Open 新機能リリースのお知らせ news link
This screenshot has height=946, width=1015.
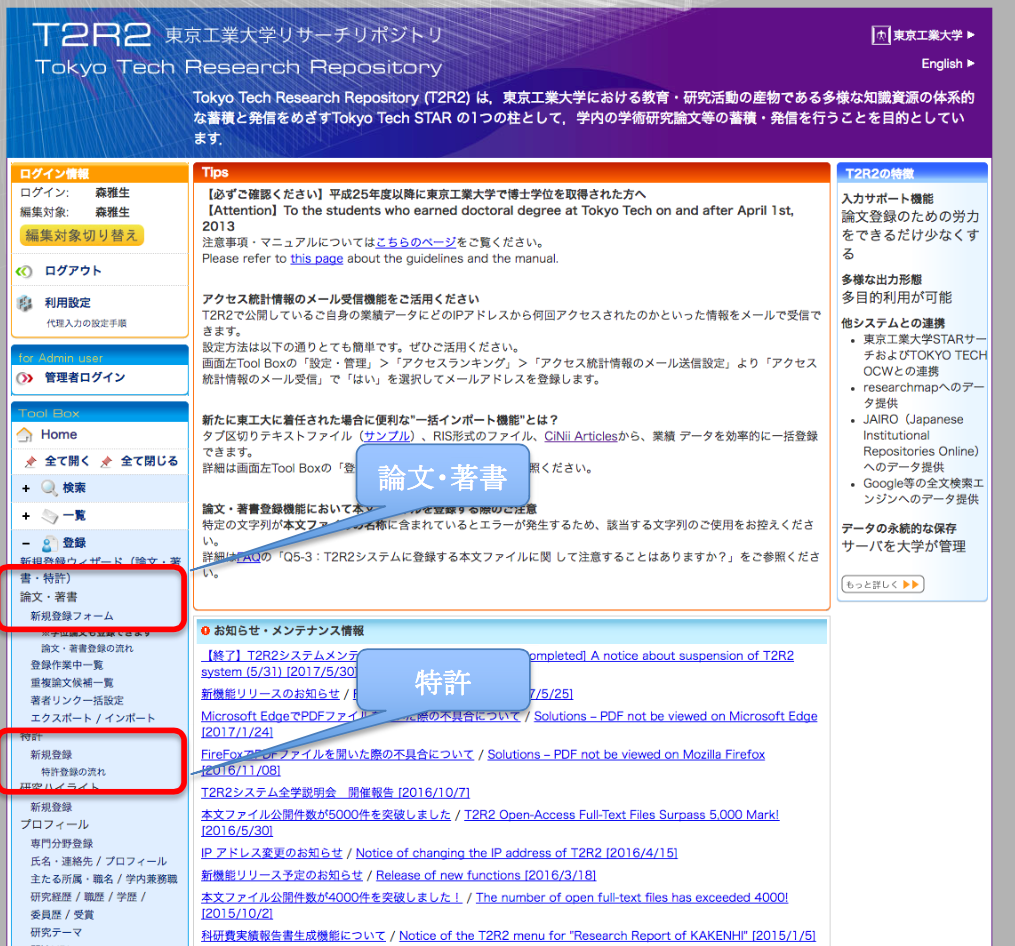click(x=270, y=694)
